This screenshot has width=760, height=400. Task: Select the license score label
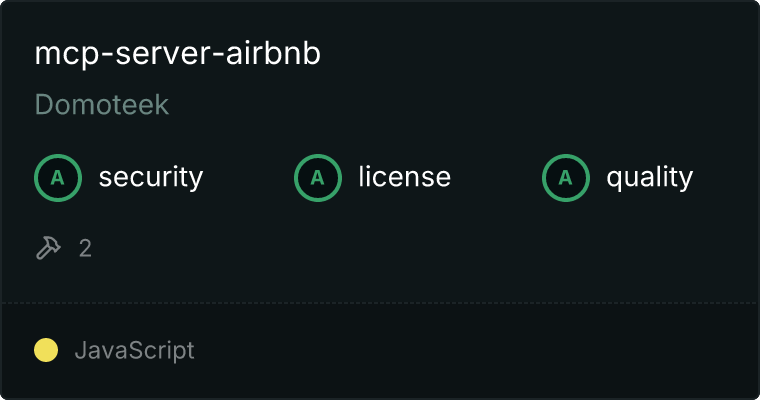coord(405,176)
